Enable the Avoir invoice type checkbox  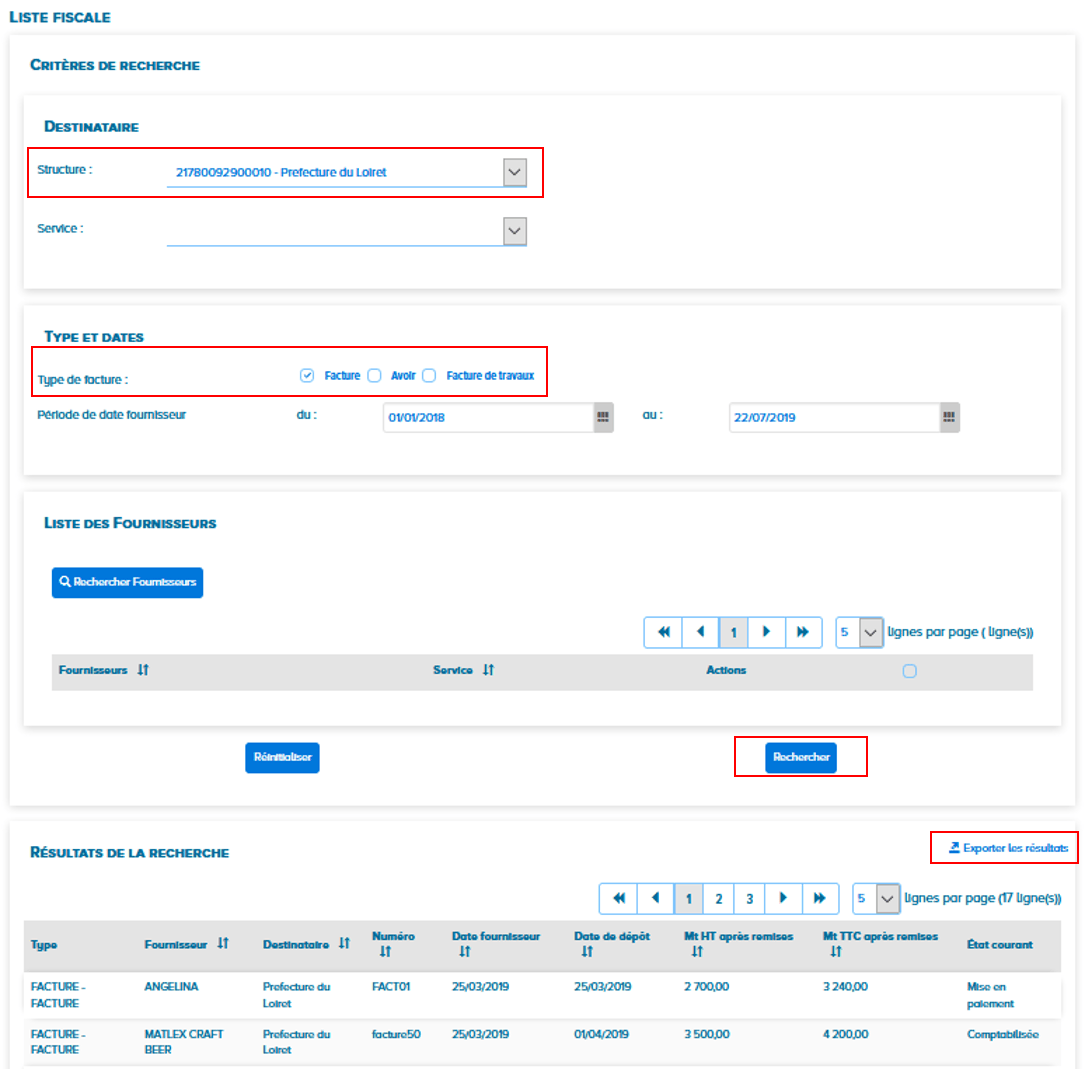click(374, 376)
